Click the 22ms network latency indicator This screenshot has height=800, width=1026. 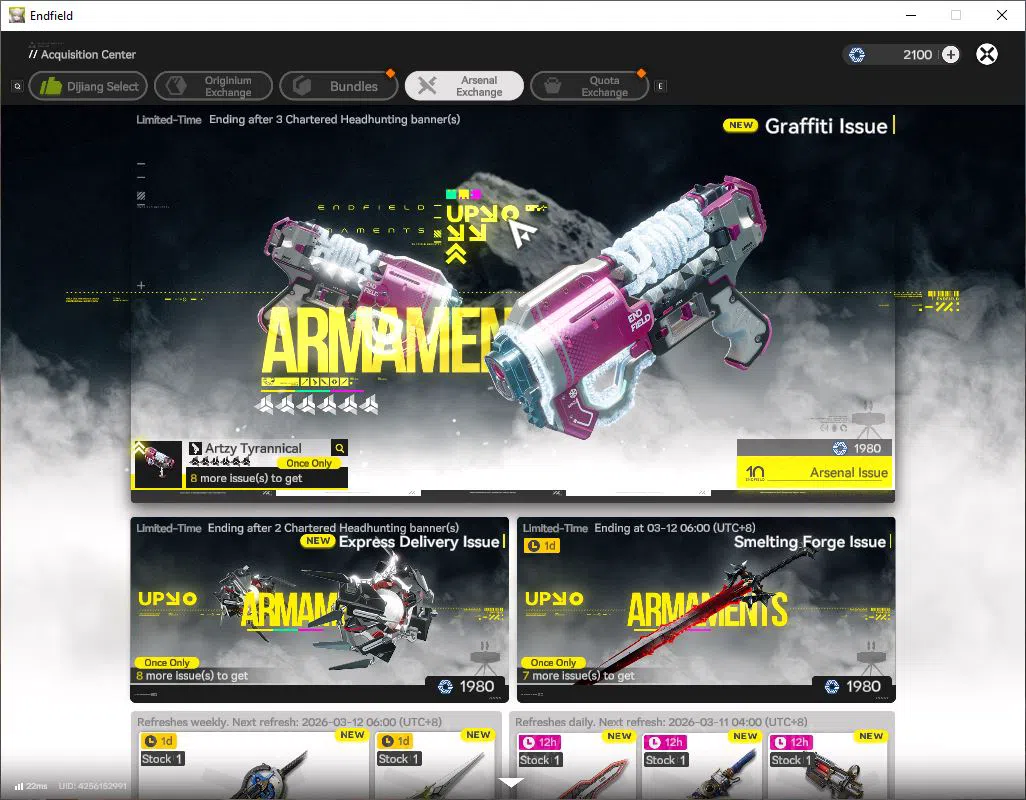[31, 786]
